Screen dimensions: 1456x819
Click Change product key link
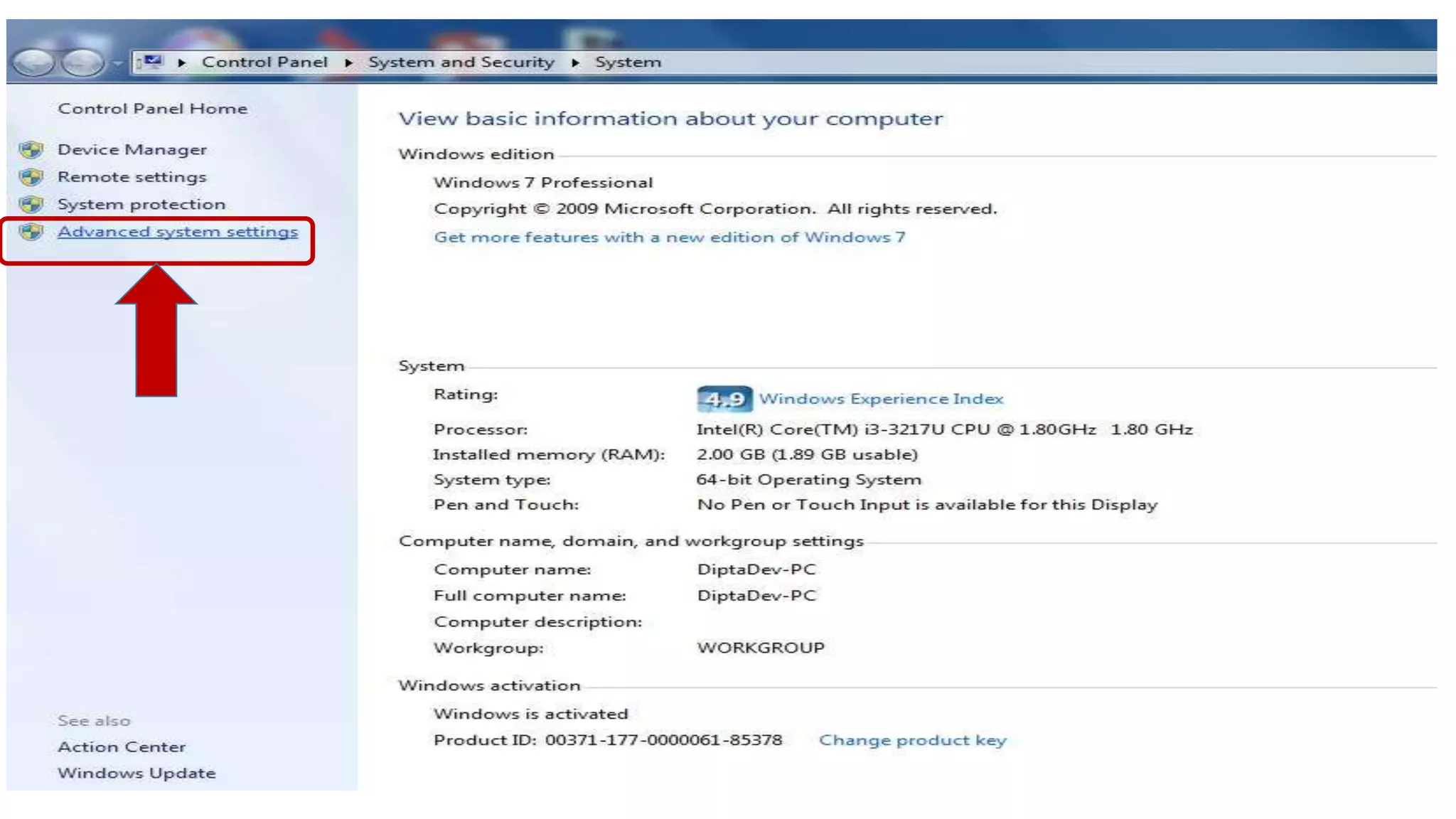[x=912, y=741]
